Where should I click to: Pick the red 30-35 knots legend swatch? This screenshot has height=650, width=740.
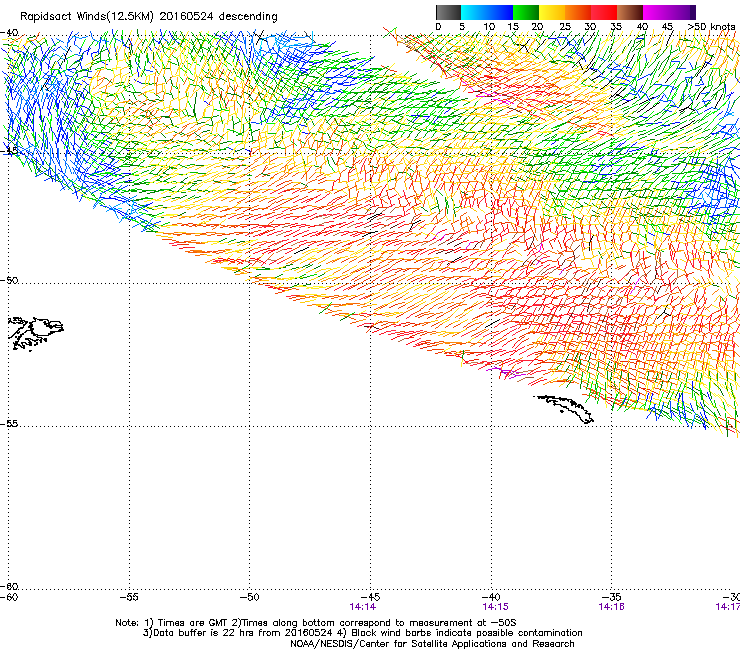604,12
